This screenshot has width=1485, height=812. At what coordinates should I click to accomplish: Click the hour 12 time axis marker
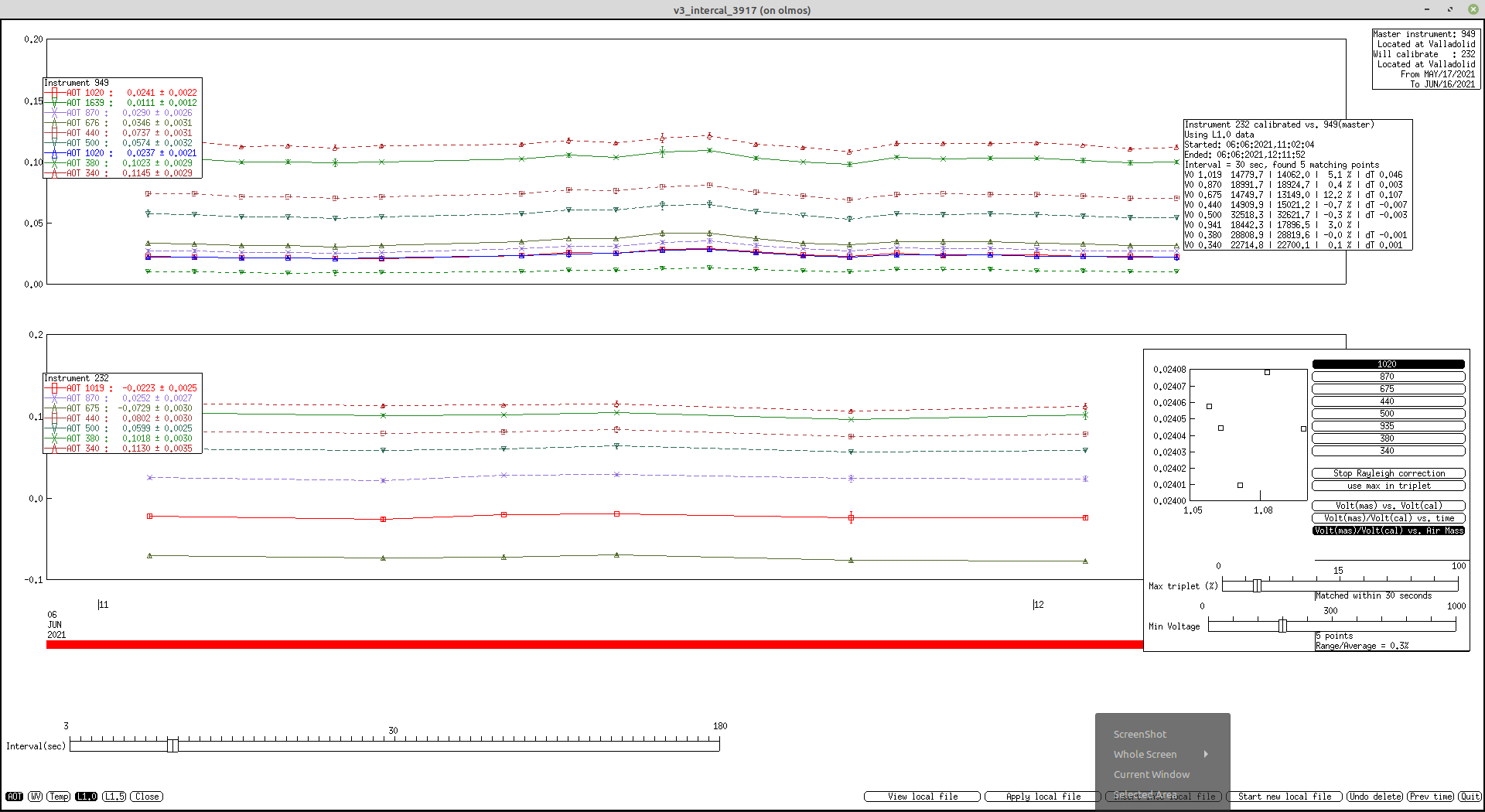[x=1038, y=605]
